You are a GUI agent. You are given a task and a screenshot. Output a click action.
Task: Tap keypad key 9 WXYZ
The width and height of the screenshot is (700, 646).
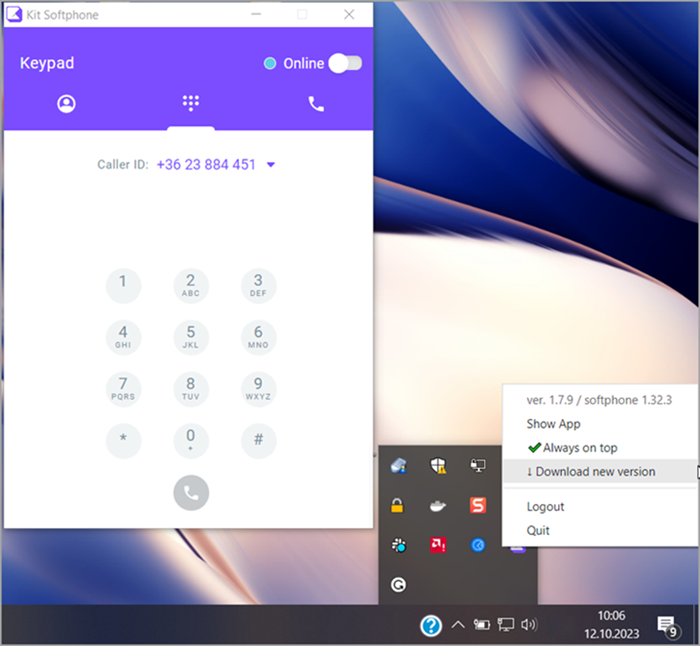(x=258, y=389)
